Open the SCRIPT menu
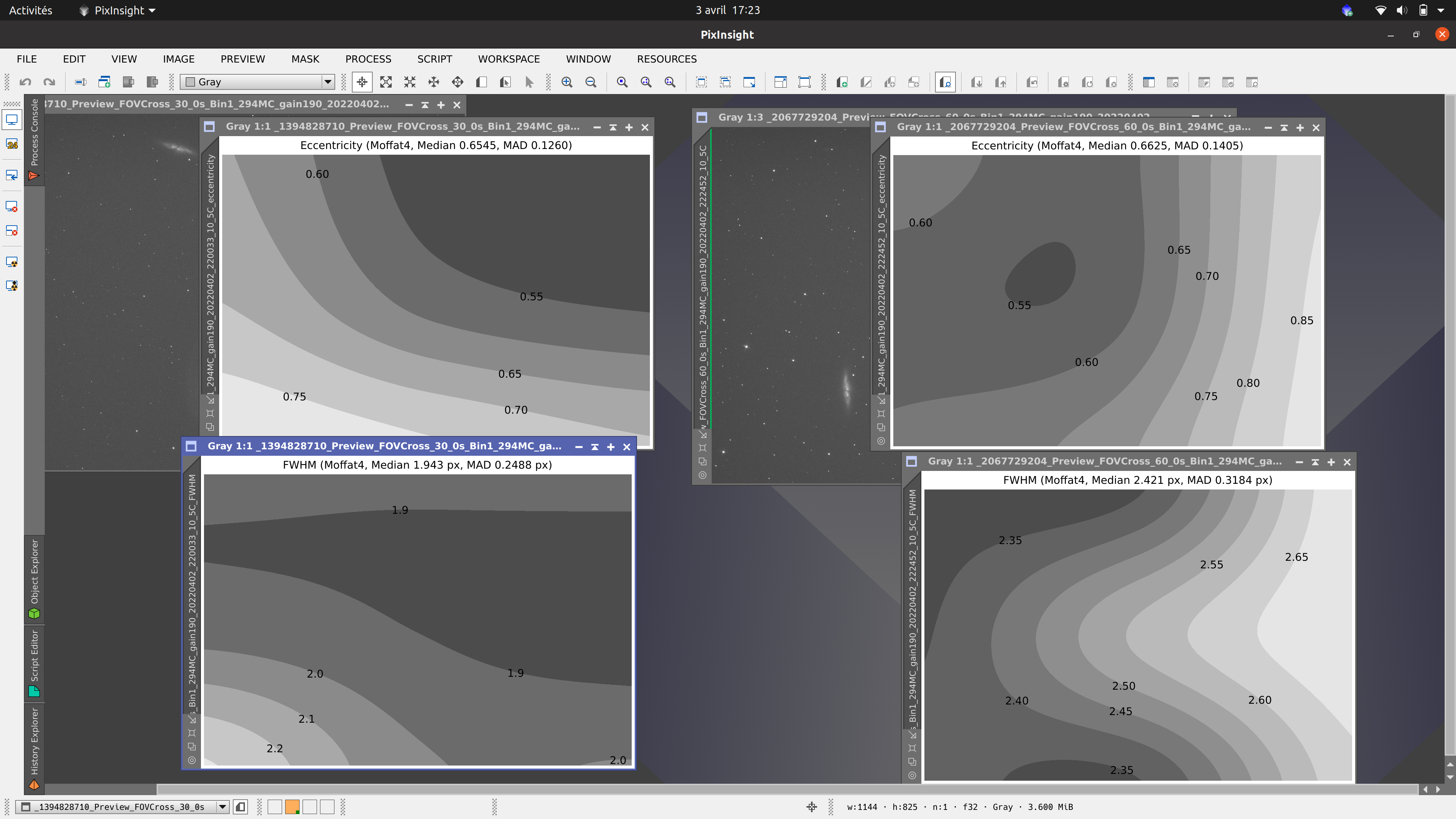The height and width of the screenshot is (819, 1456). [434, 59]
